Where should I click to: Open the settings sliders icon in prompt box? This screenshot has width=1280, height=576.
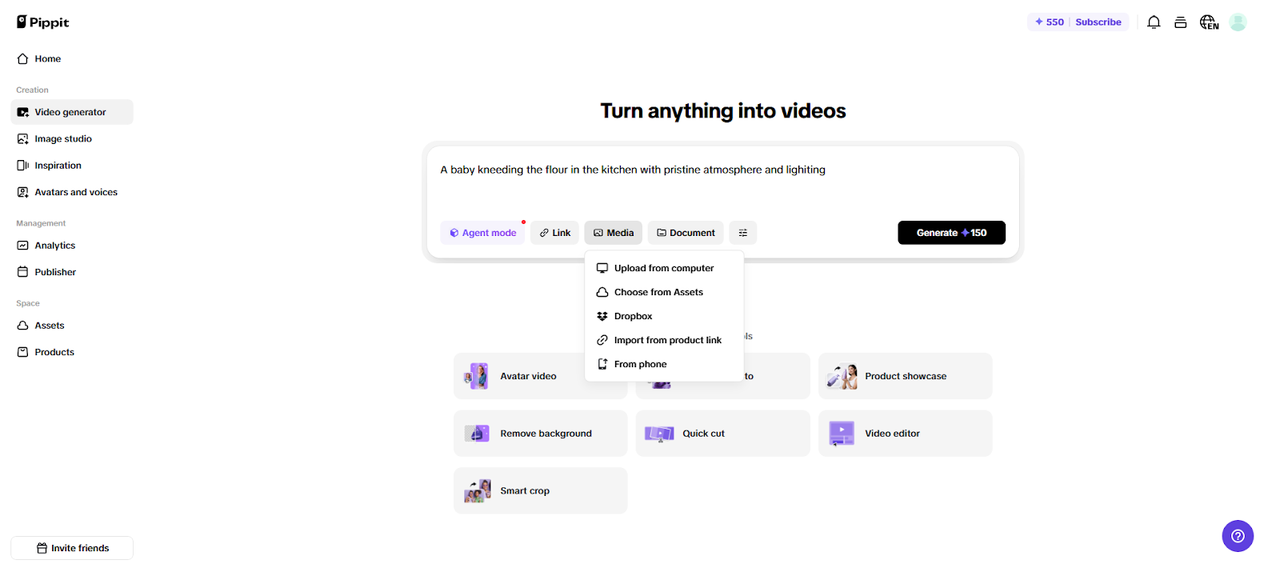(x=742, y=233)
